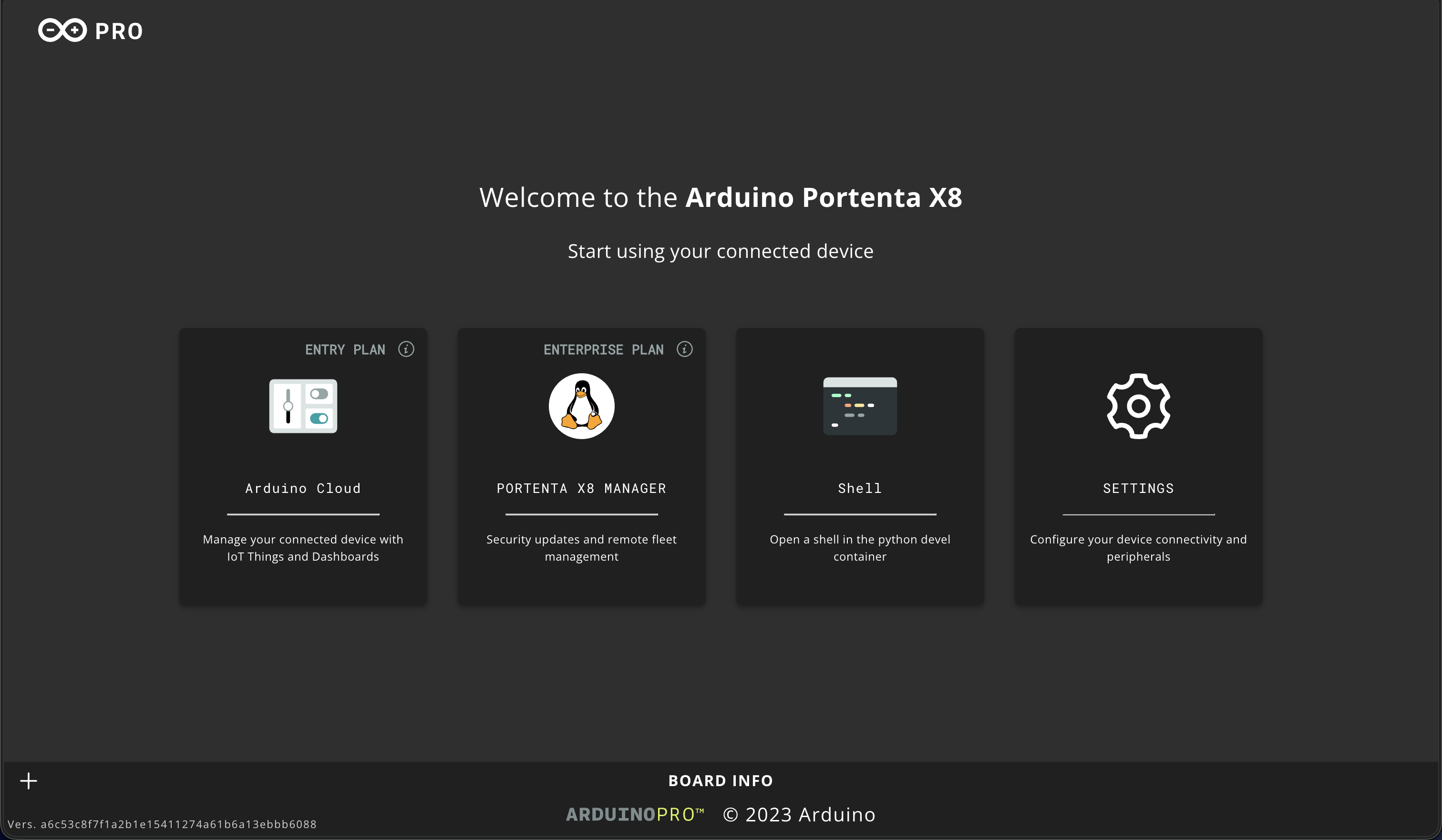The image size is (1442, 840).
Task: Open the Shell terminal icon
Action: tap(859, 406)
